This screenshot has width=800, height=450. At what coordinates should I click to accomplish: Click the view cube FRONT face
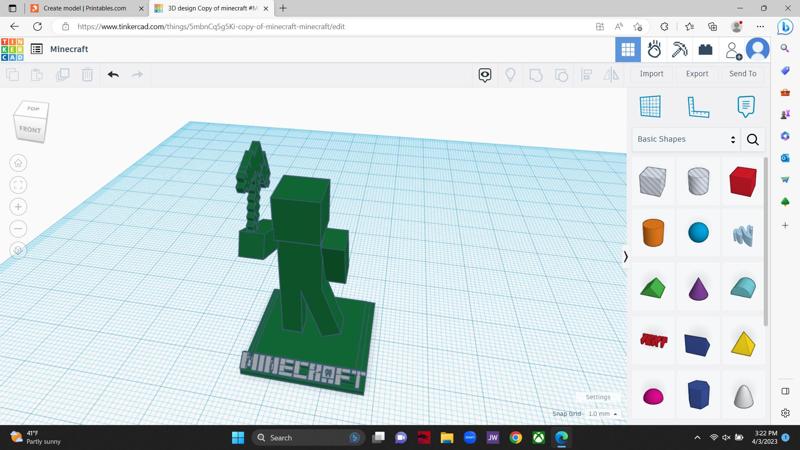click(x=30, y=130)
